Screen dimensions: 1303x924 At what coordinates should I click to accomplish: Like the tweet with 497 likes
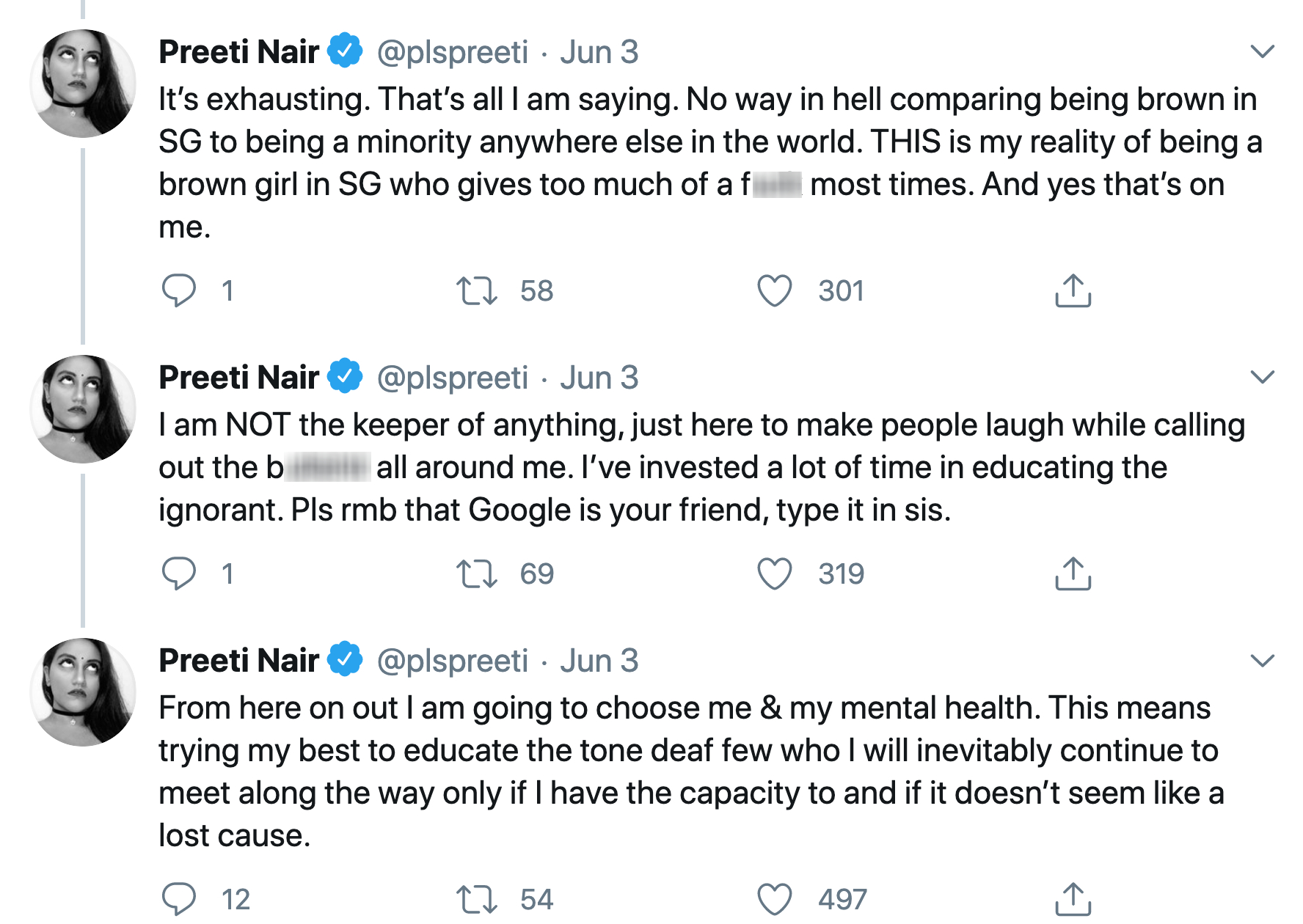coord(775,899)
